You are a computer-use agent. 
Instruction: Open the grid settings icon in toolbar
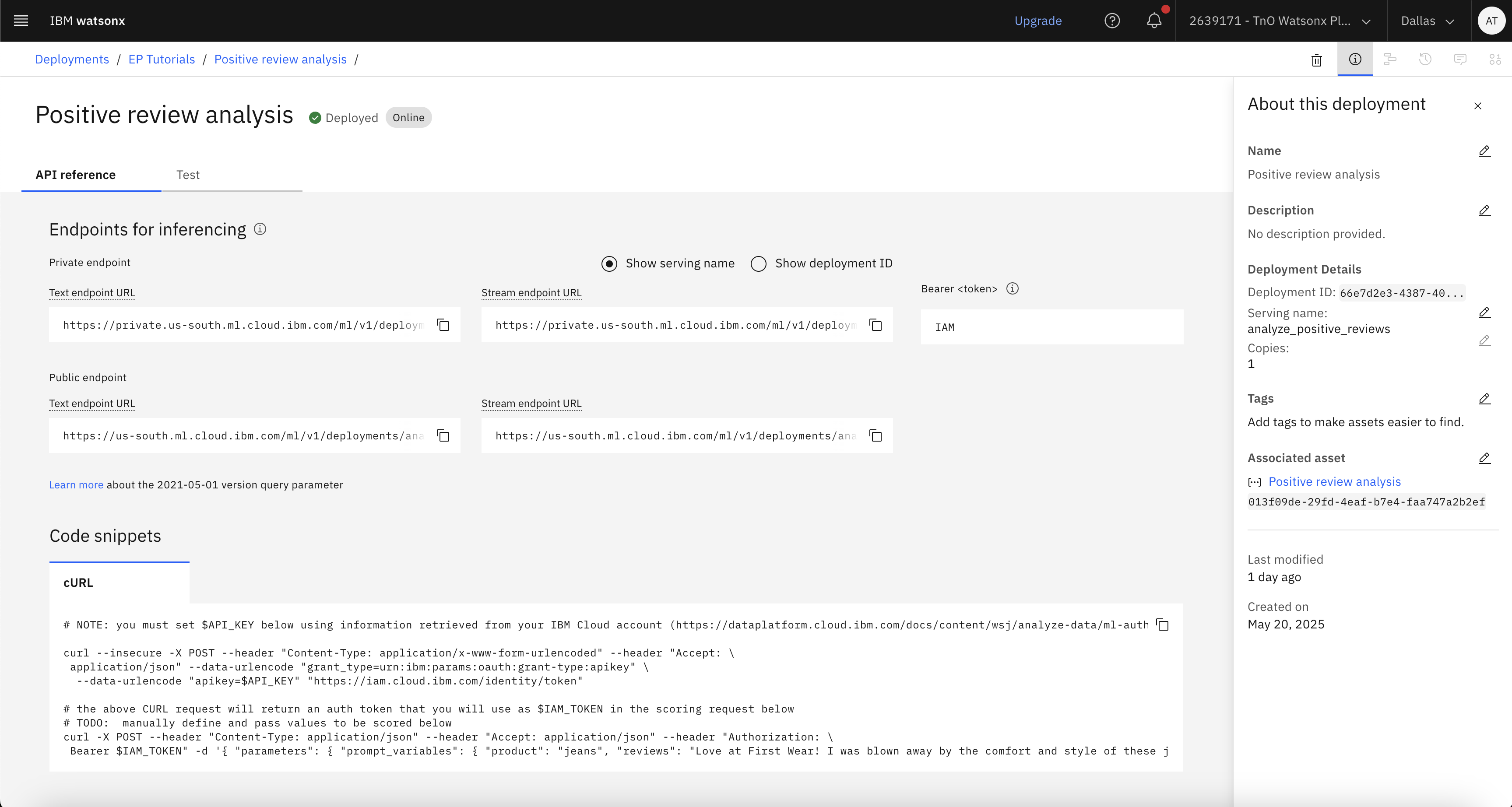(x=1495, y=59)
